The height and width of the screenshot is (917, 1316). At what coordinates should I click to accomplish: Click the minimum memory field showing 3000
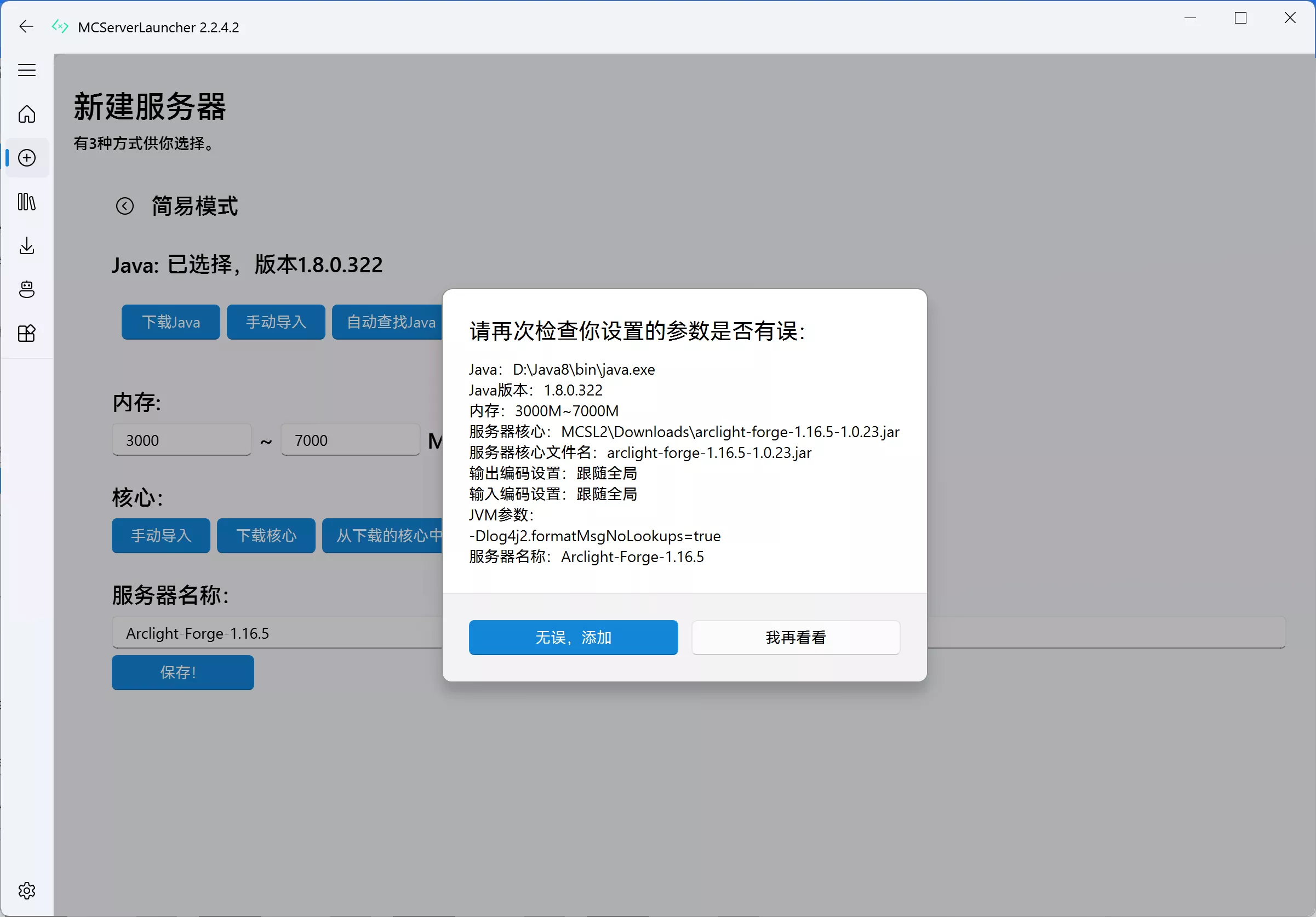click(x=182, y=440)
